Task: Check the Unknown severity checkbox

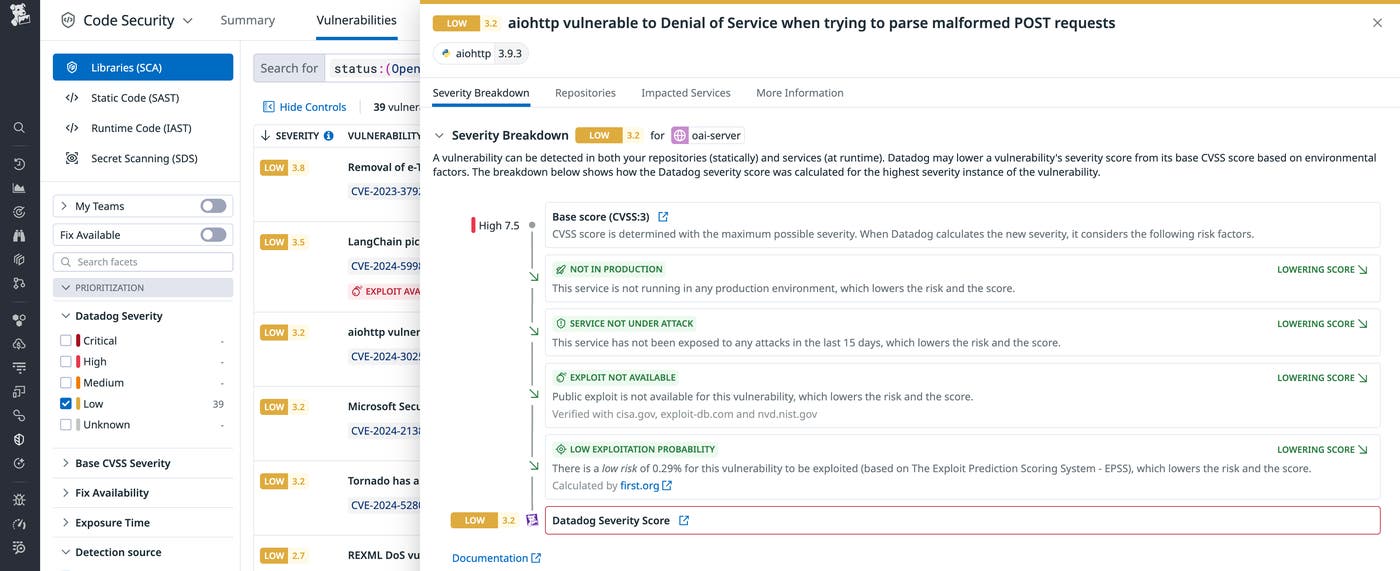Action: click(66, 425)
